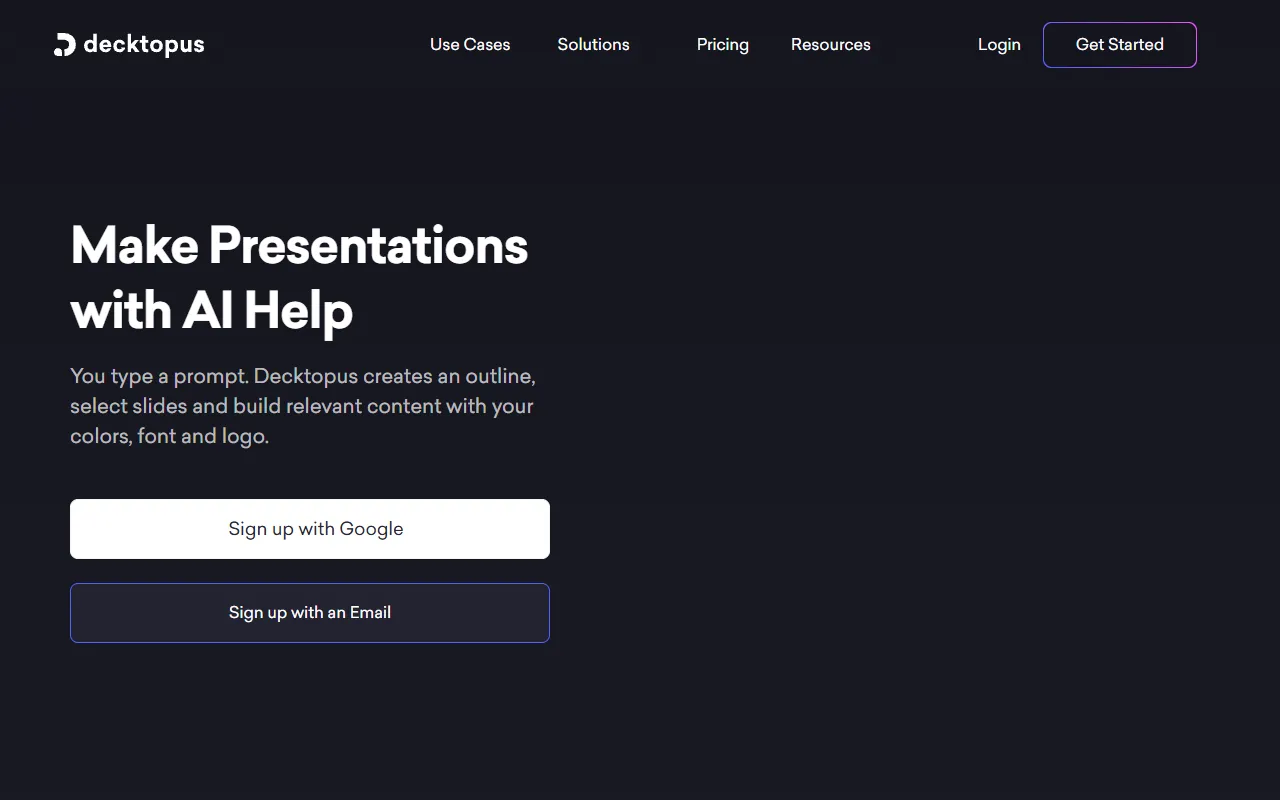This screenshot has height=800, width=1280.
Task: Click the text 'You type a prompt'
Action: coord(158,377)
